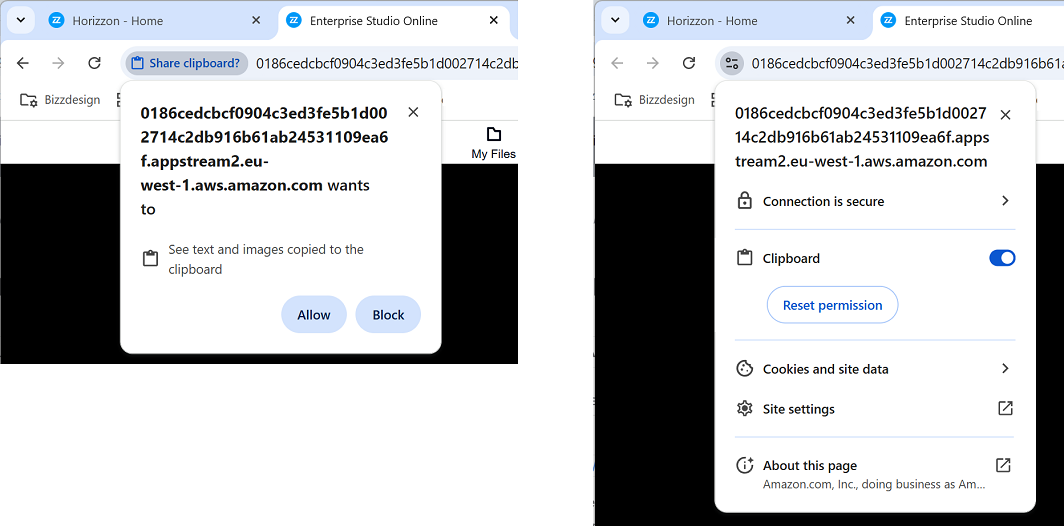Open About this page entry

pyautogui.click(x=875, y=473)
